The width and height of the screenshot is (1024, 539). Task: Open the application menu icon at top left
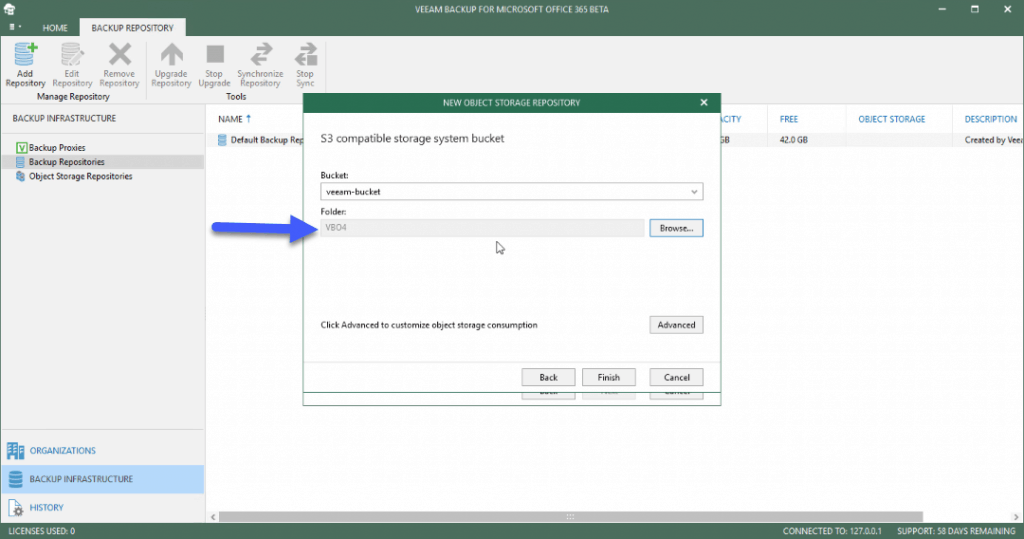(x=14, y=27)
